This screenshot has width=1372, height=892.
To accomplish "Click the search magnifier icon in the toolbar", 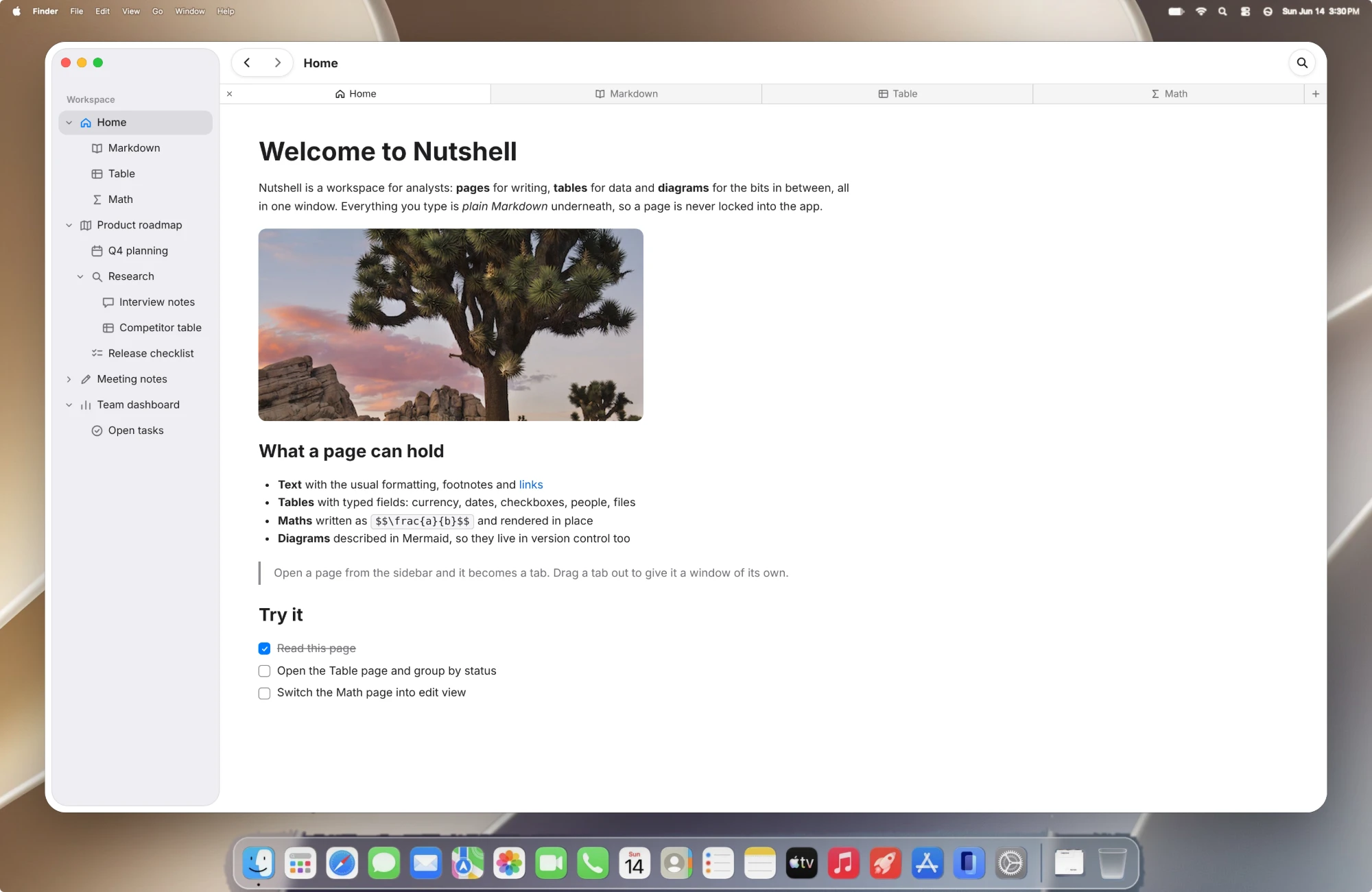I will (1301, 63).
